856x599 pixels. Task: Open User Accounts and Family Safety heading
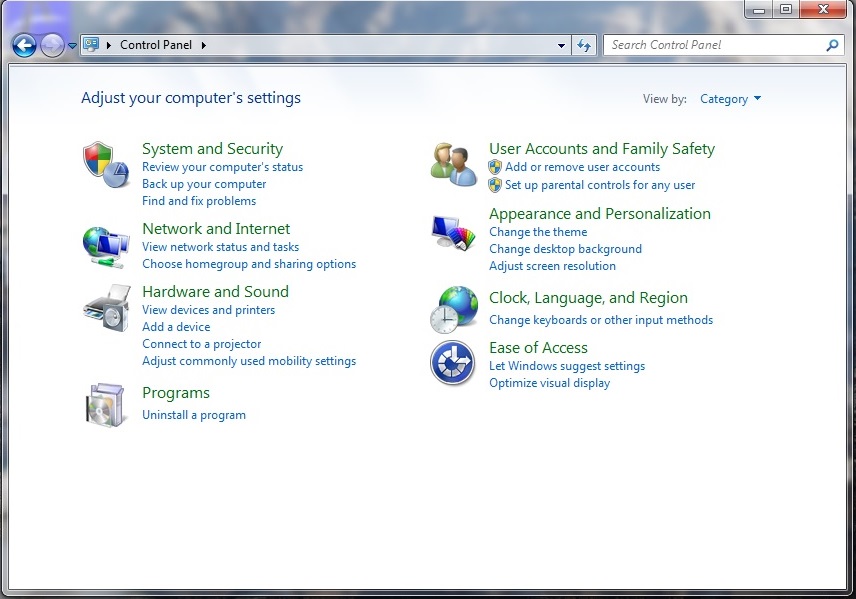pyautogui.click(x=602, y=149)
